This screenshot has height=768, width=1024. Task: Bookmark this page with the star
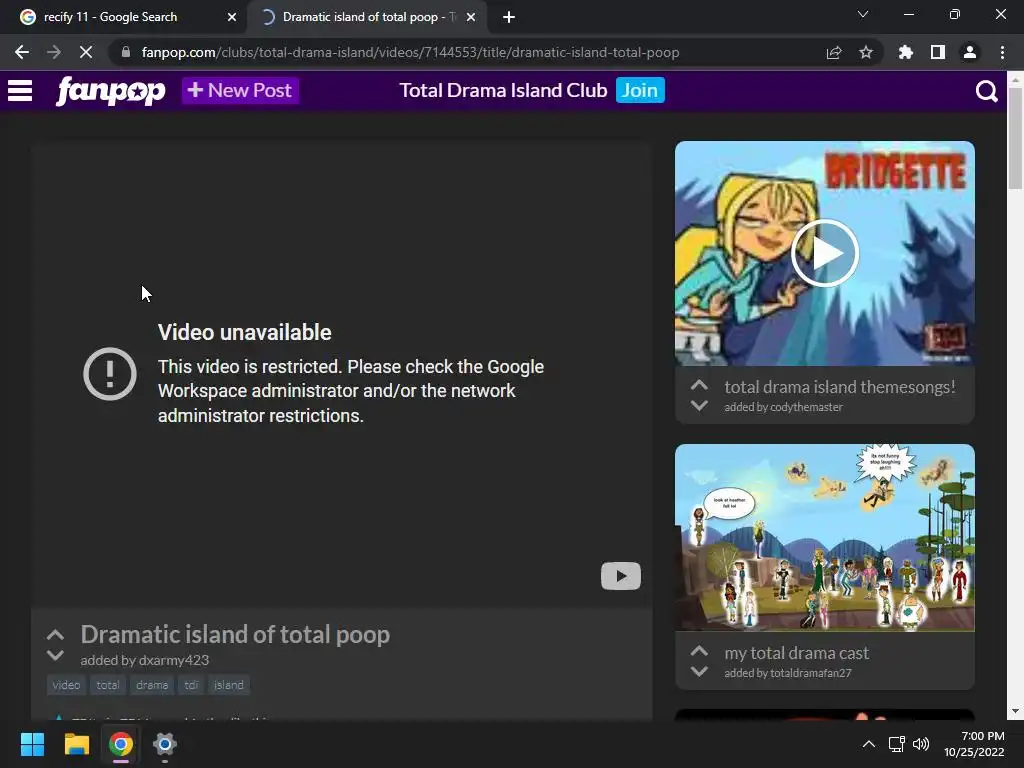866,52
